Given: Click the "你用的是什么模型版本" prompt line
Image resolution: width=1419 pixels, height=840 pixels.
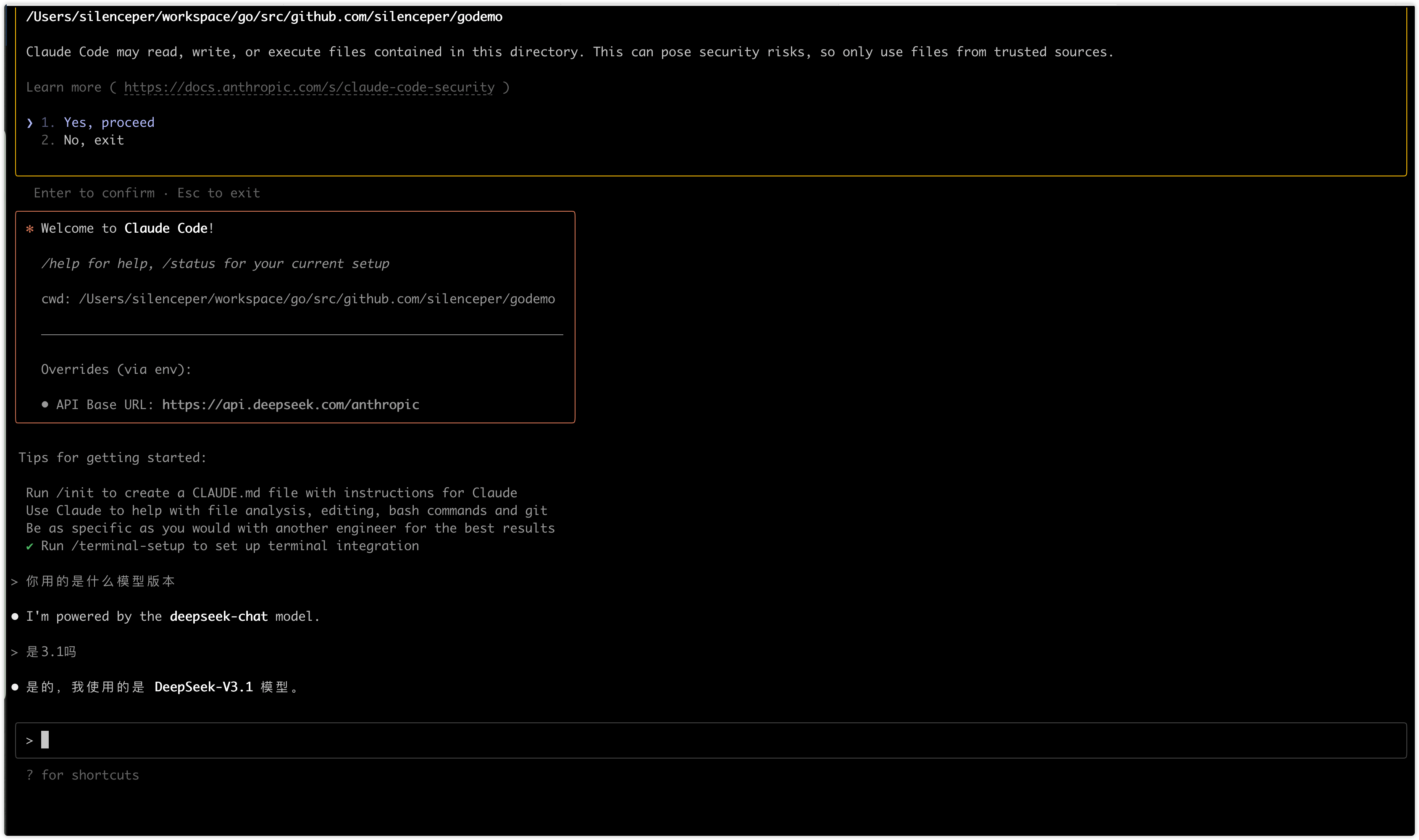Looking at the screenshot, I should (x=100, y=581).
